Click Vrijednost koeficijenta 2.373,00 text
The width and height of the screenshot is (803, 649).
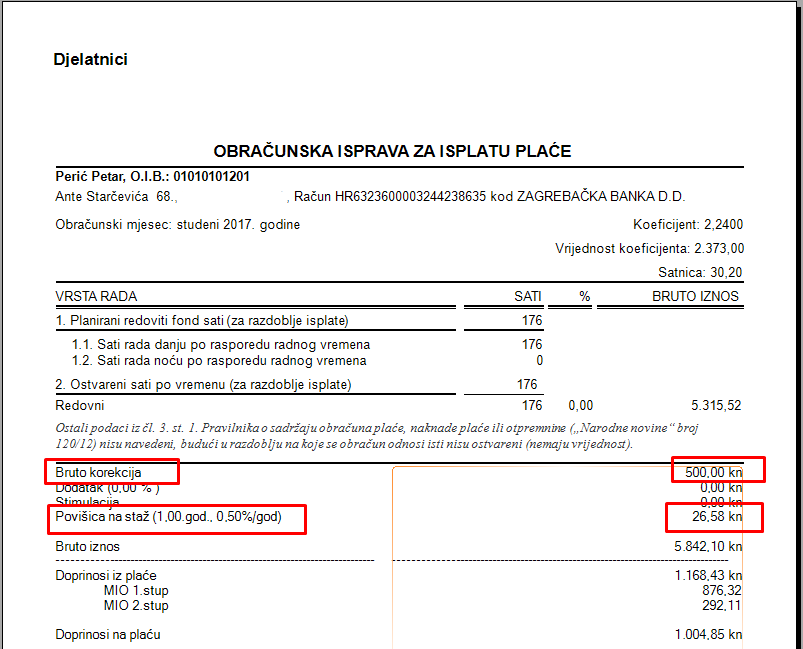pyautogui.click(x=649, y=248)
